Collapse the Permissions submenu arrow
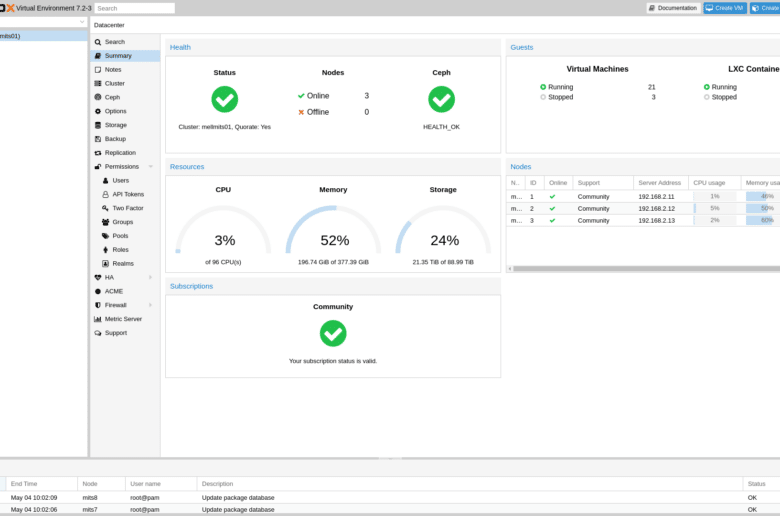The image size is (780, 516). click(x=151, y=167)
